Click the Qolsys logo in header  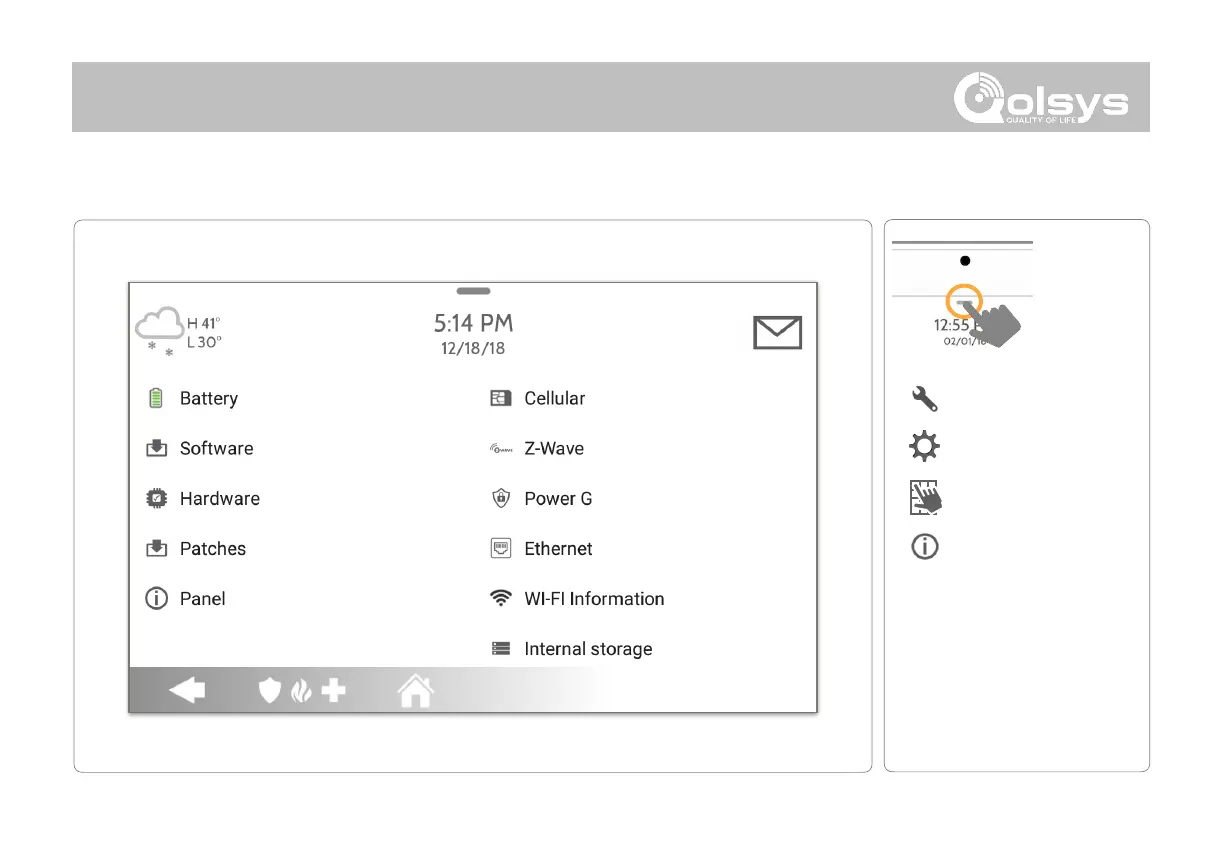(1042, 99)
